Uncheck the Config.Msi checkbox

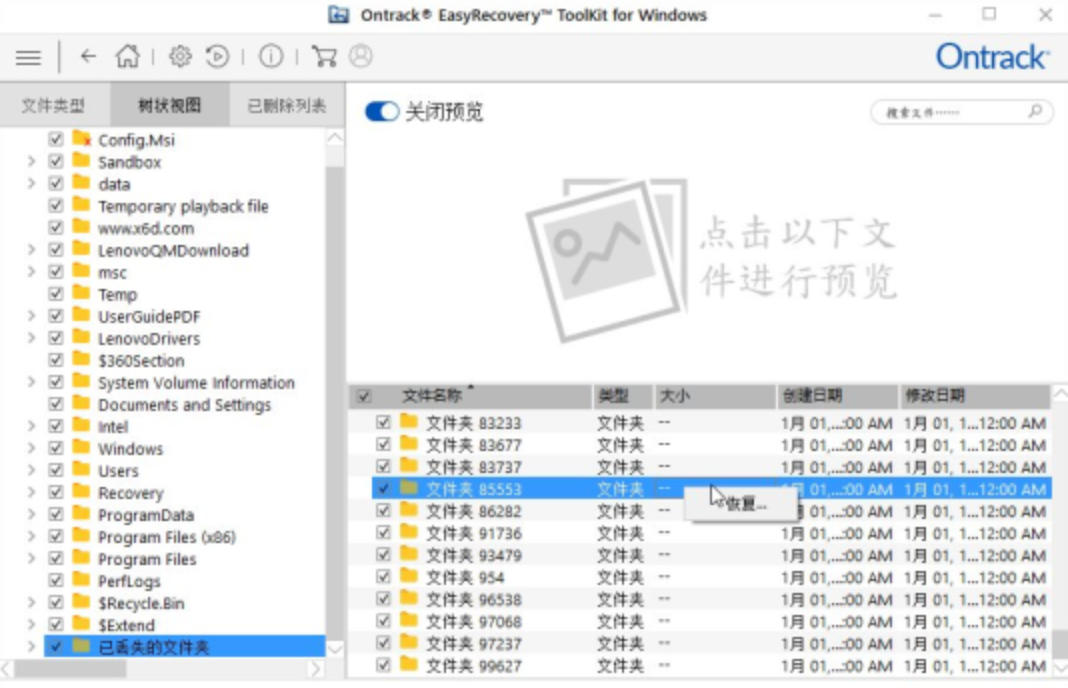click(56, 140)
